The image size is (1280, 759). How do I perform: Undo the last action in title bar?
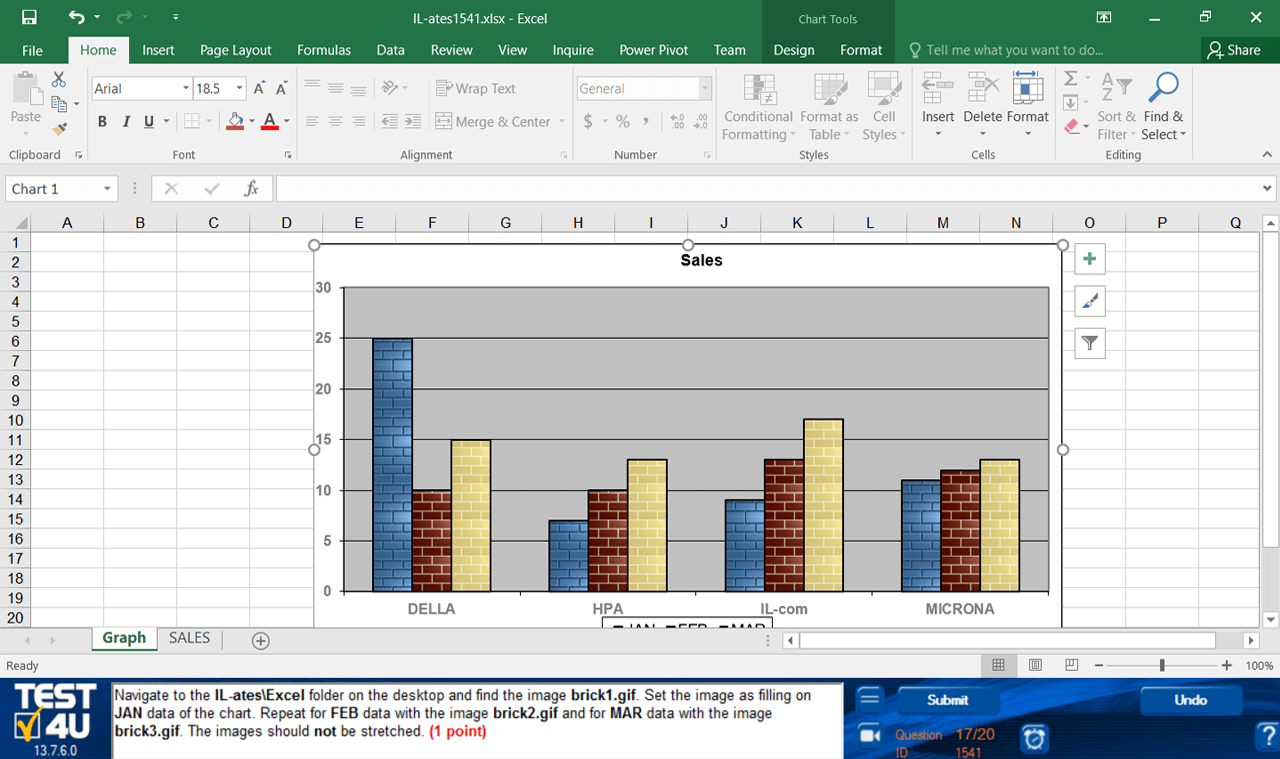77,17
